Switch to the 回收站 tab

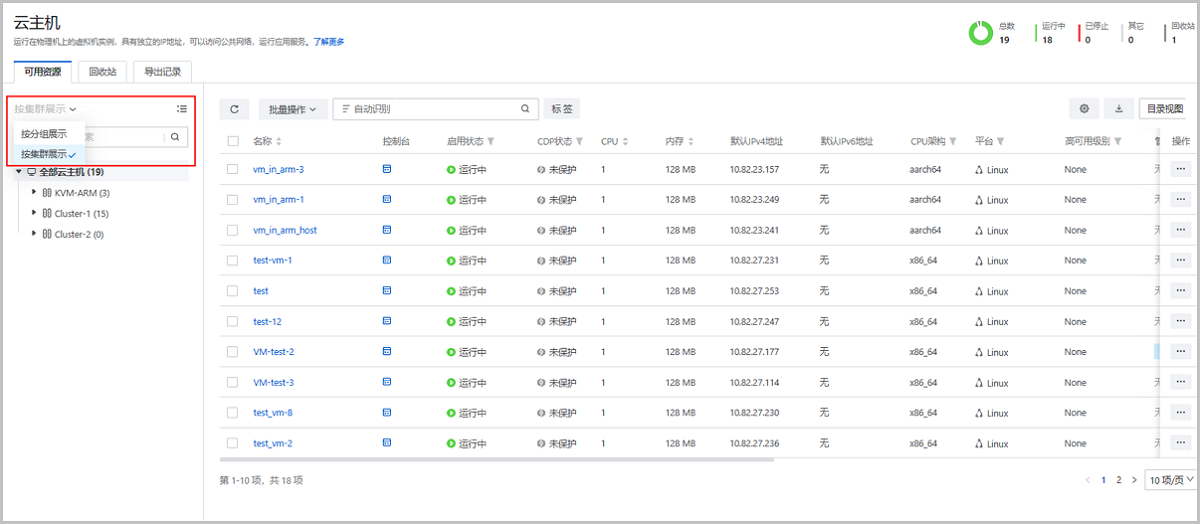[102, 72]
